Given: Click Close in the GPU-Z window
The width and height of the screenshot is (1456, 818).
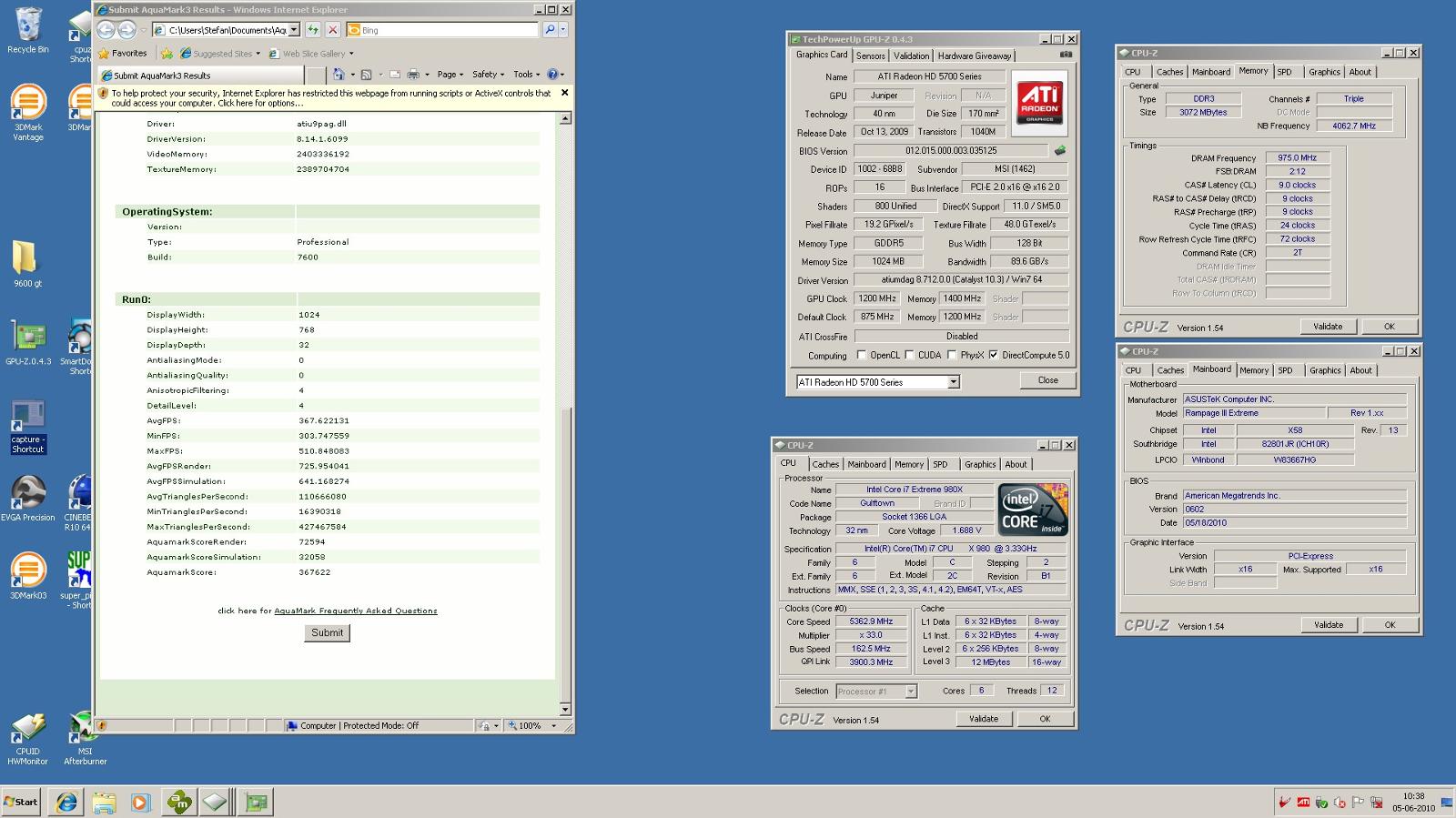Looking at the screenshot, I should pyautogui.click(x=1048, y=380).
